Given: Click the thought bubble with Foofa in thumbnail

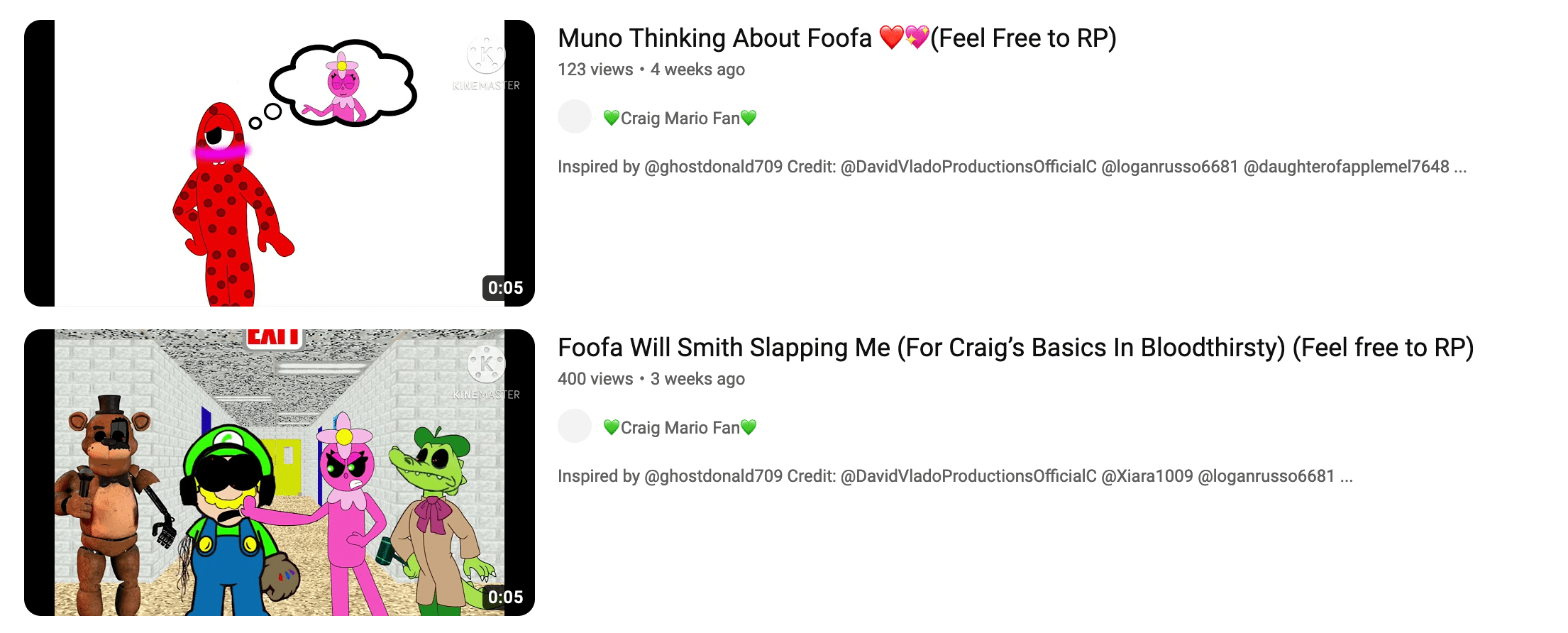Looking at the screenshot, I should point(343,84).
